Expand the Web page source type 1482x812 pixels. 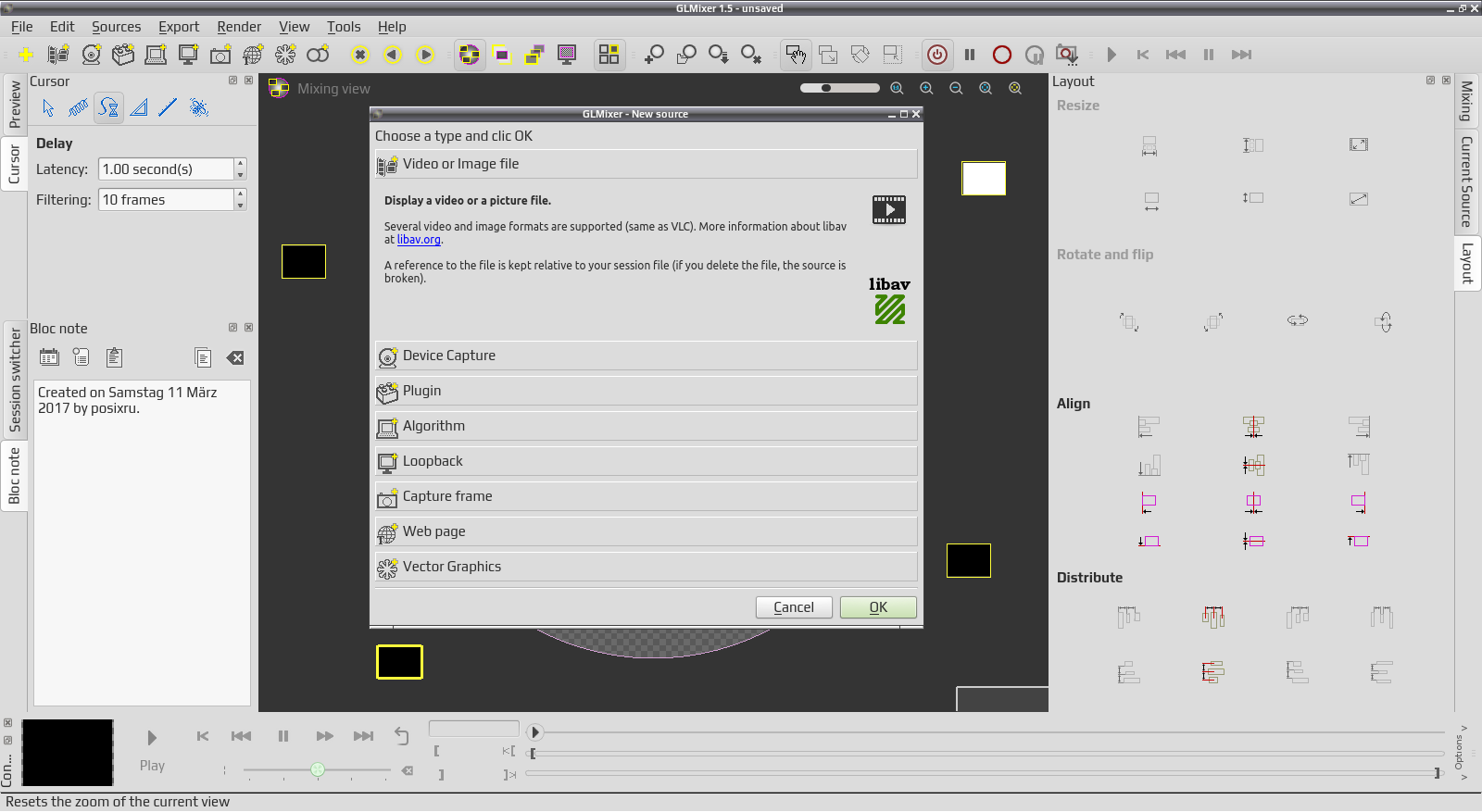pyautogui.click(x=646, y=531)
